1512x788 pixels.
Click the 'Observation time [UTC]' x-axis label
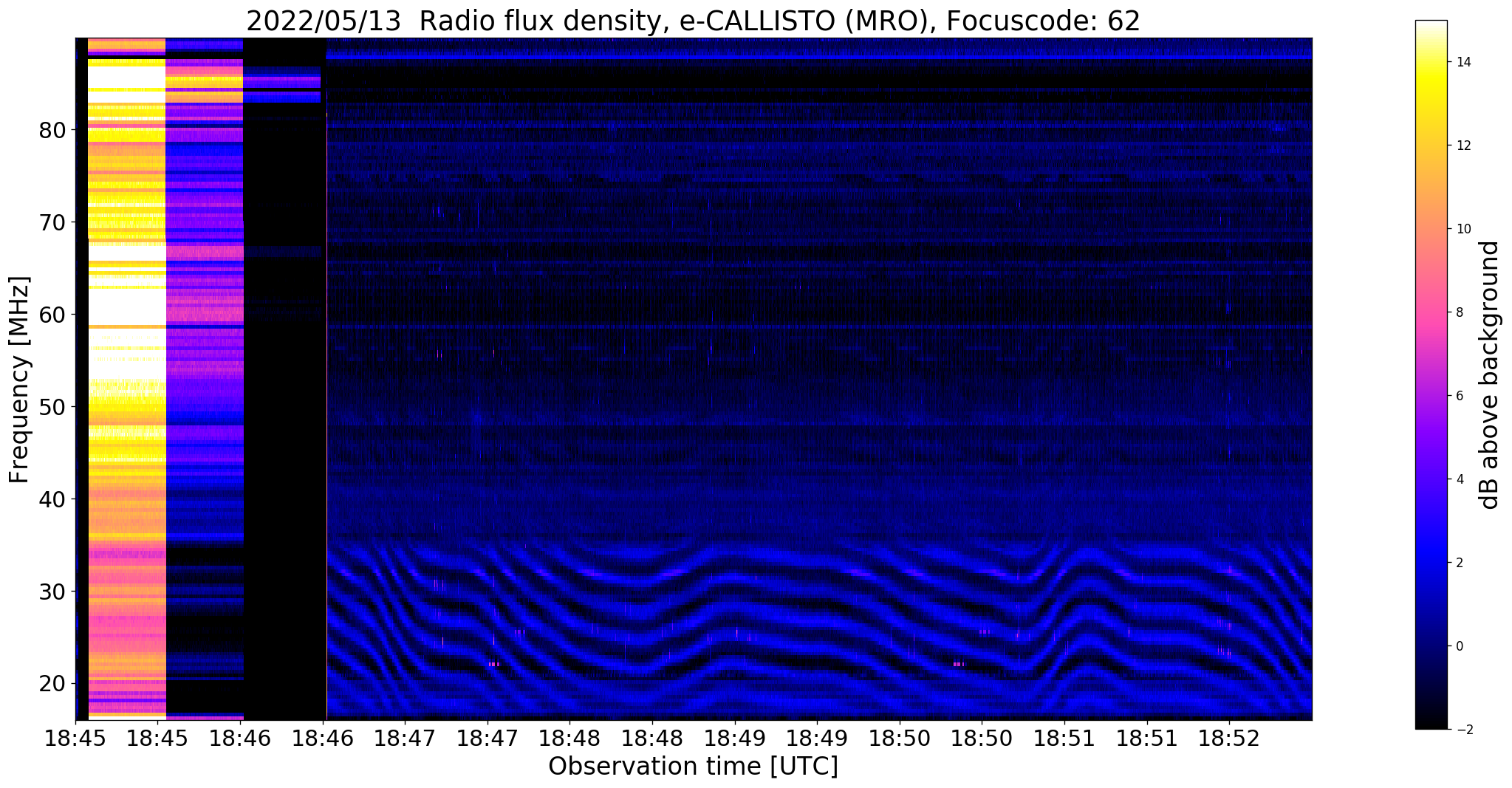[x=693, y=767]
